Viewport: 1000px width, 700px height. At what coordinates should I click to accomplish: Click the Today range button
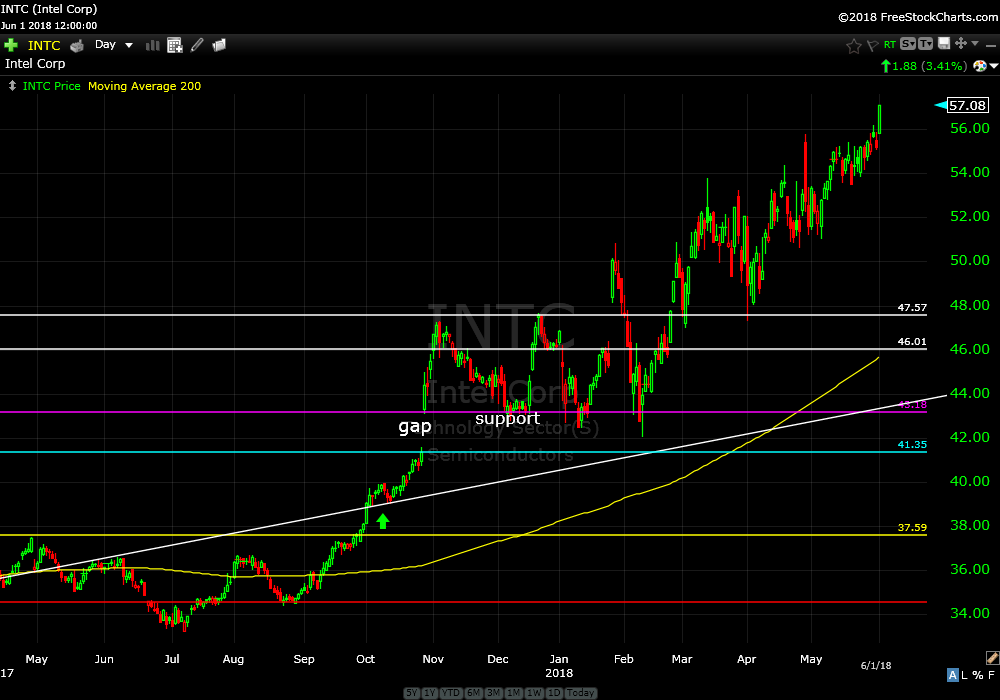(579, 693)
